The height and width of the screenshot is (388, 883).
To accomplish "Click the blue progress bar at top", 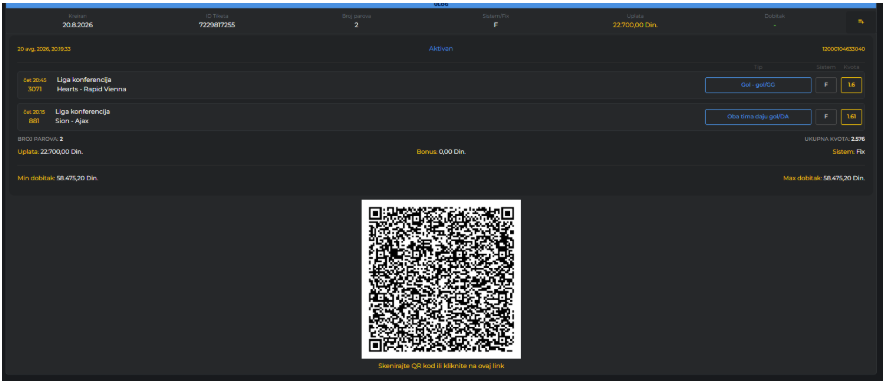I will click(x=441, y=5).
